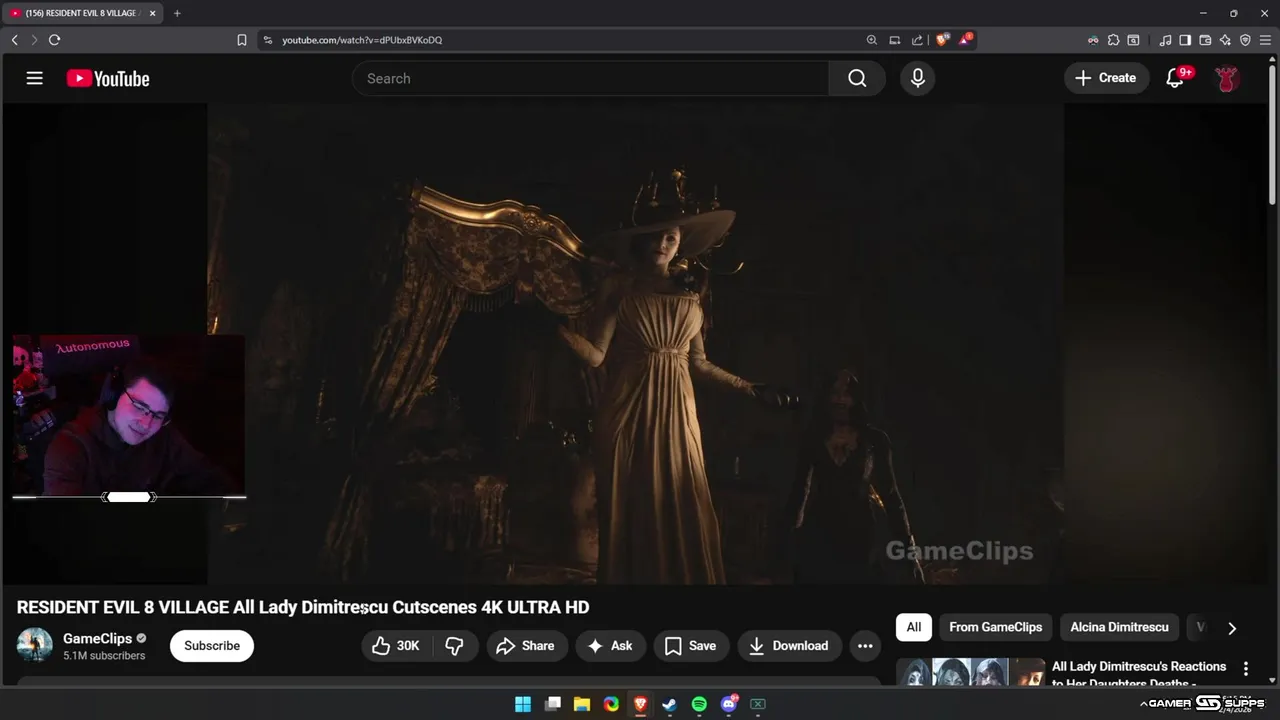
Task: Open the GameClips channel name link
Action: (97, 638)
